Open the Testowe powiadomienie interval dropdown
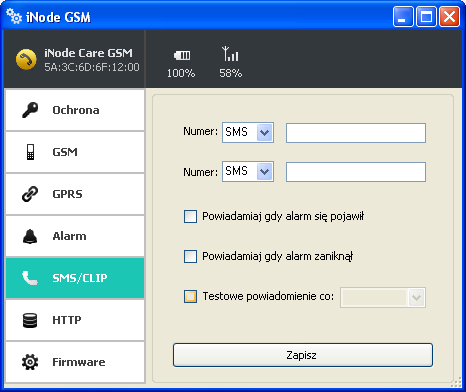Viewport: 466px width, 392px height. click(383, 297)
